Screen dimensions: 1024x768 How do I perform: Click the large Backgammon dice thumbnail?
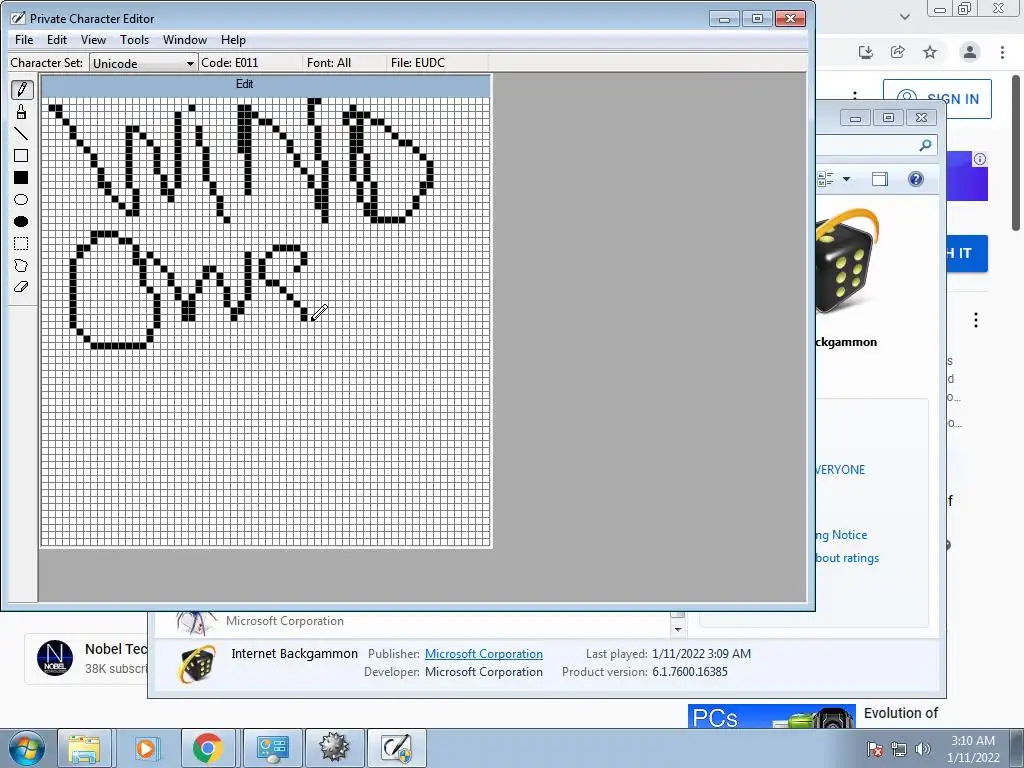click(x=848, y=261)
